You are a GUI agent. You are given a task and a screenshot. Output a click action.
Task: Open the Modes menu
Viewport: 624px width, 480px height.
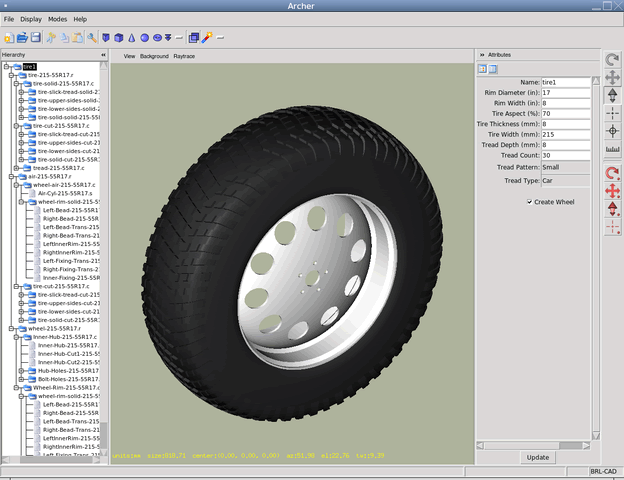pos(57,19)
